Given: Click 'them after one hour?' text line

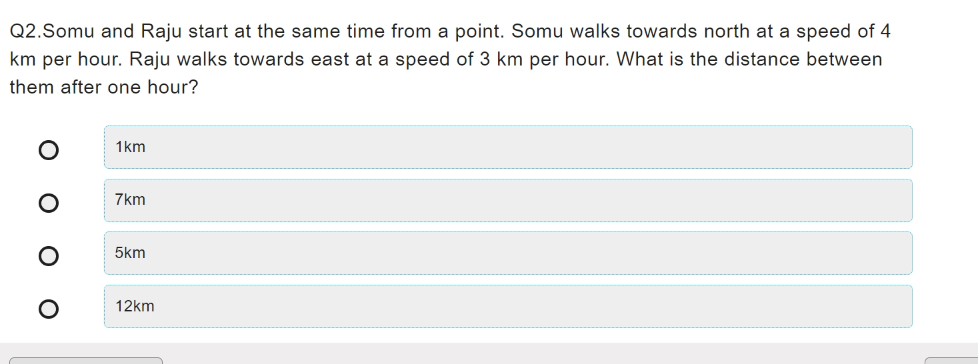Looking at the screenshot, I should (x=104, y=87).
